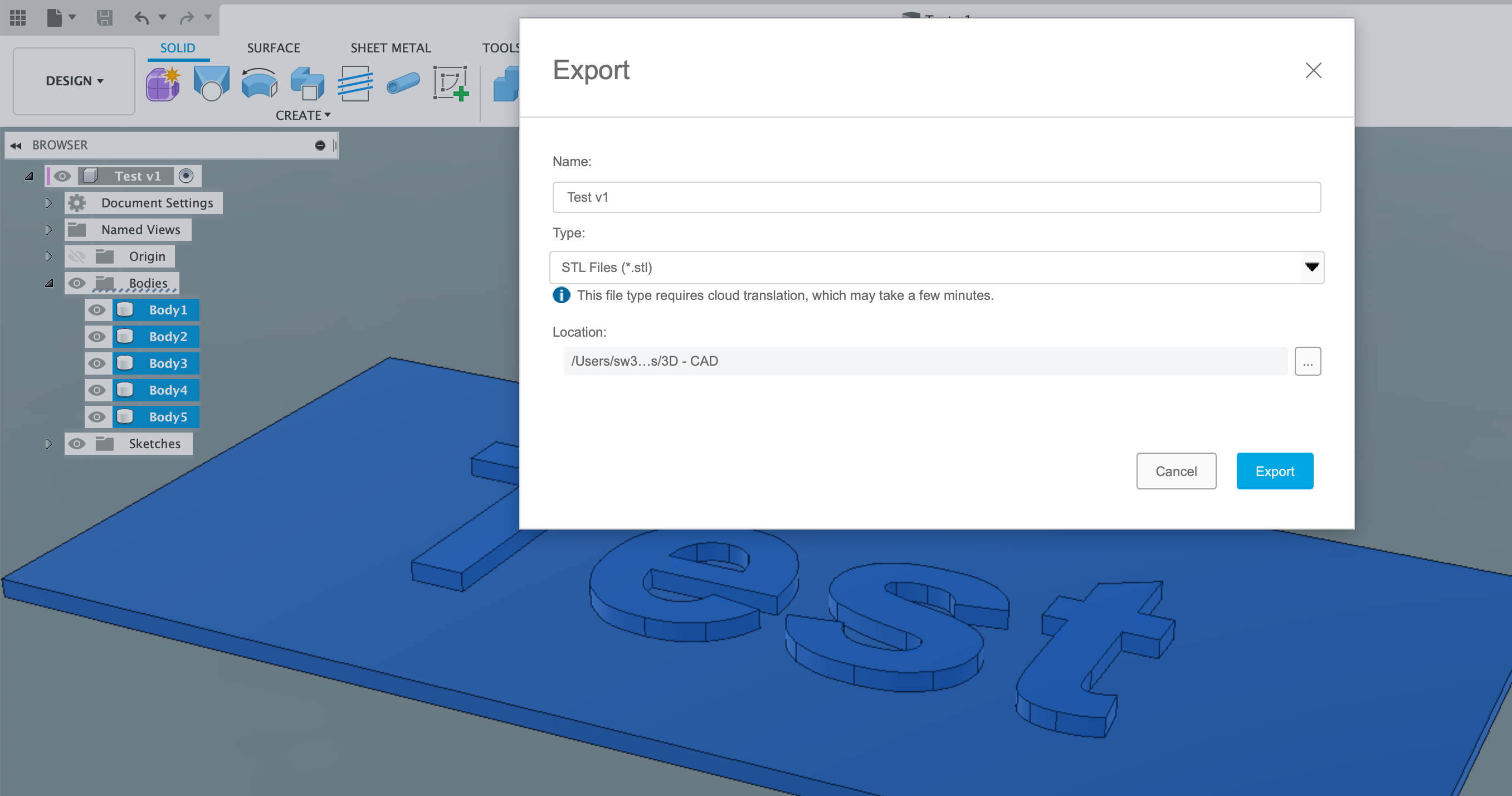Click the blue Export button
The image size is (1512, 796).
[x=1274, y=471]
